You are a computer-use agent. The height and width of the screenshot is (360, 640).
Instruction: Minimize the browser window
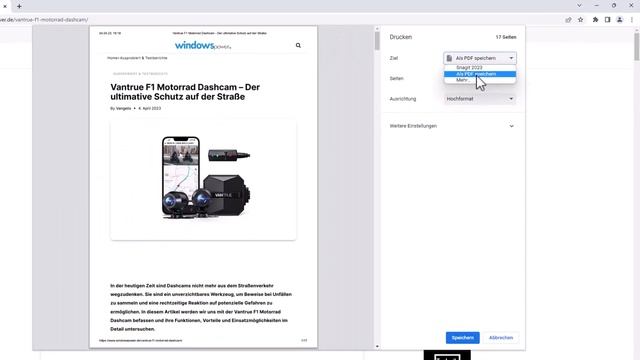pos(596,6)
